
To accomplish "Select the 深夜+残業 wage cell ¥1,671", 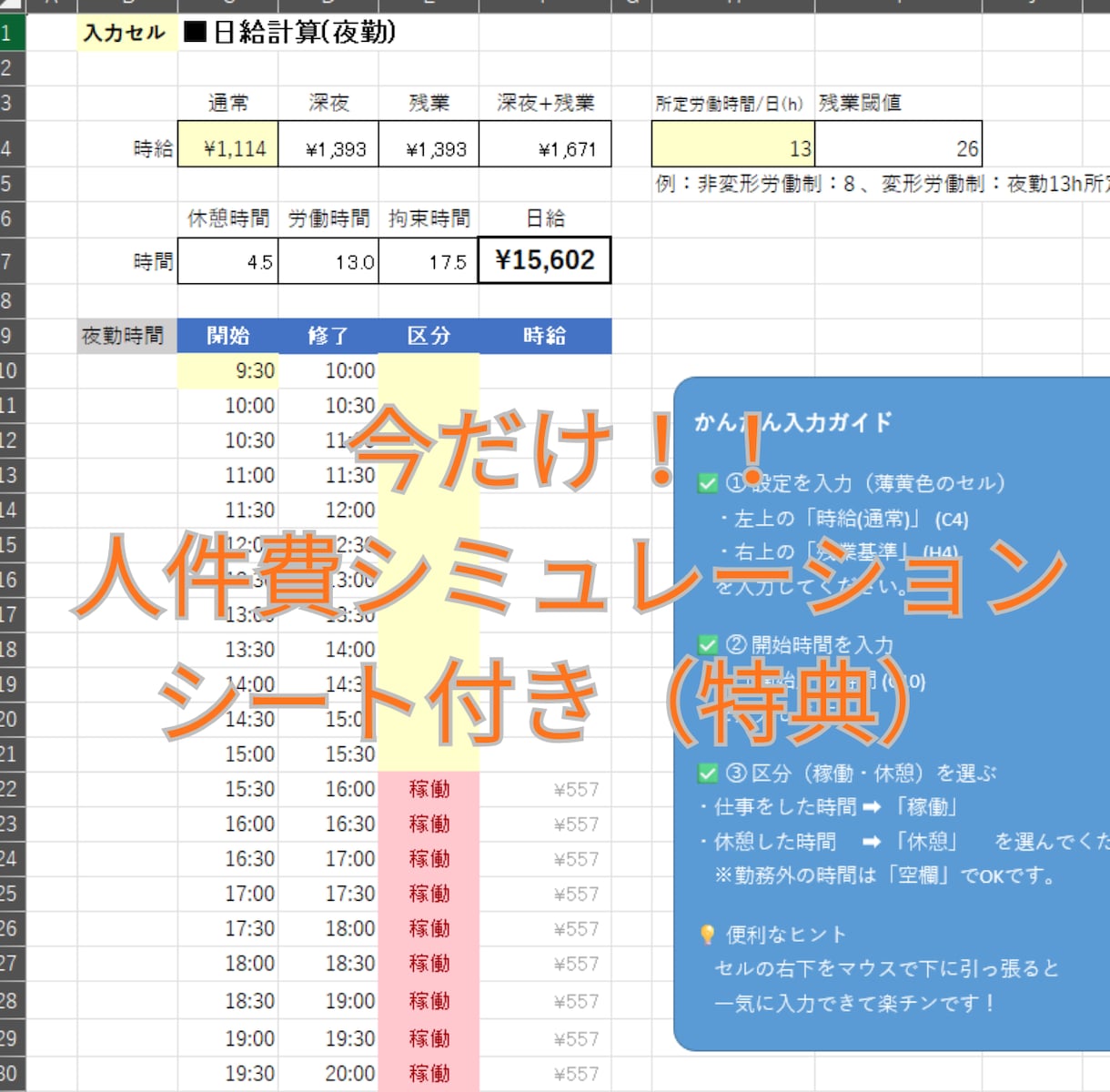I will (x=545, y=144).
